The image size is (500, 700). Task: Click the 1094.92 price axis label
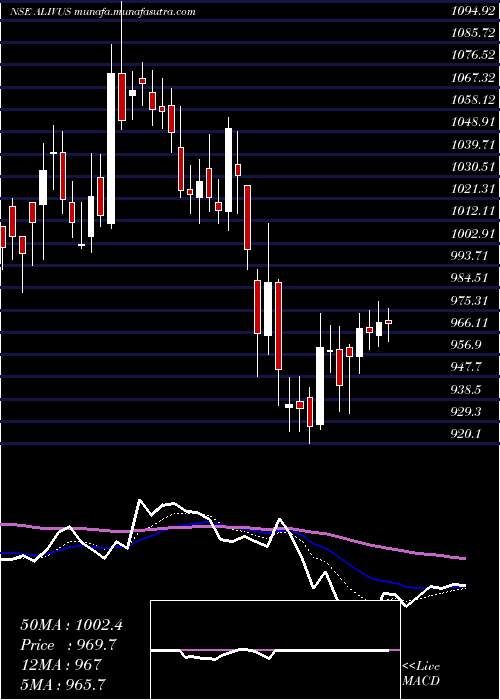click(473, 12)
